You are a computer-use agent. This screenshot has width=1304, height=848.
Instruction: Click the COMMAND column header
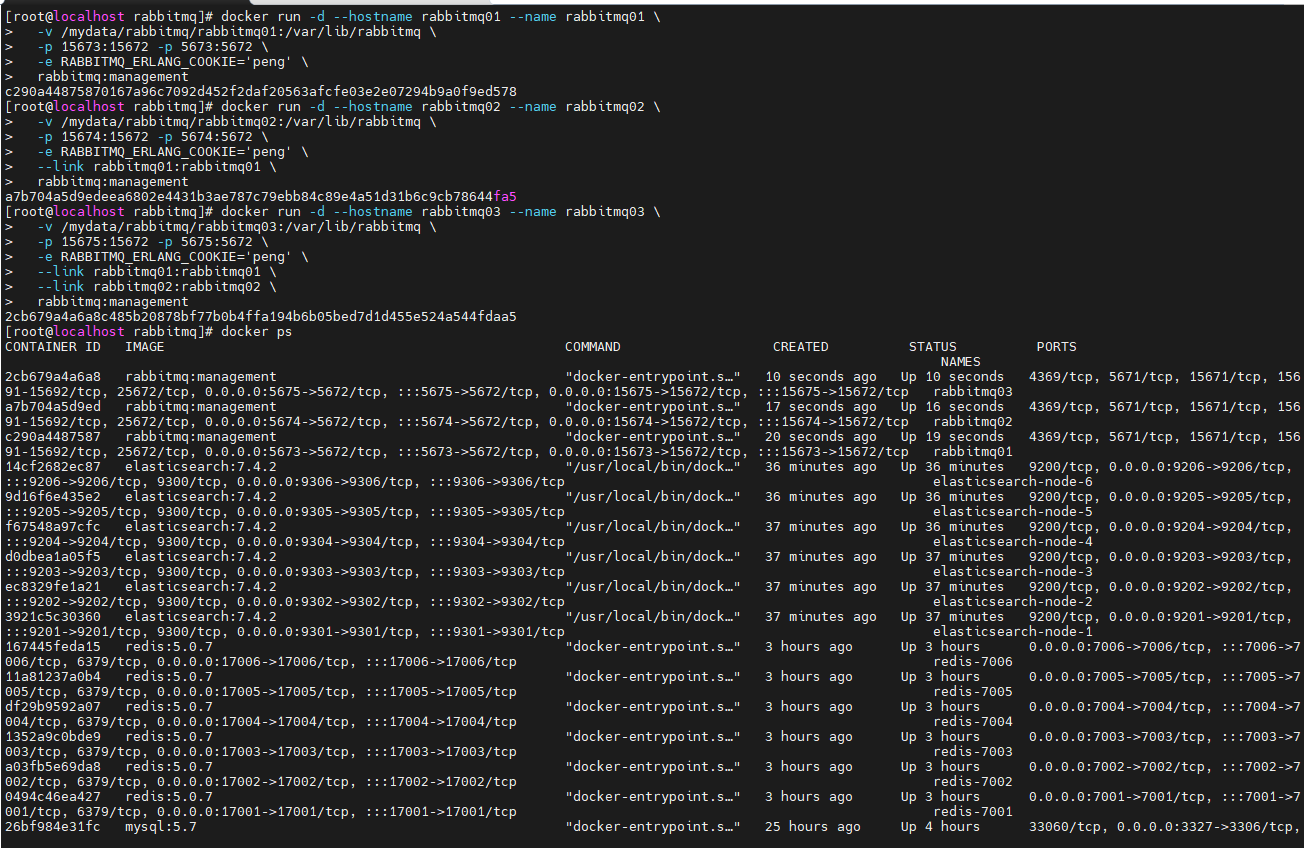[593, 347]
